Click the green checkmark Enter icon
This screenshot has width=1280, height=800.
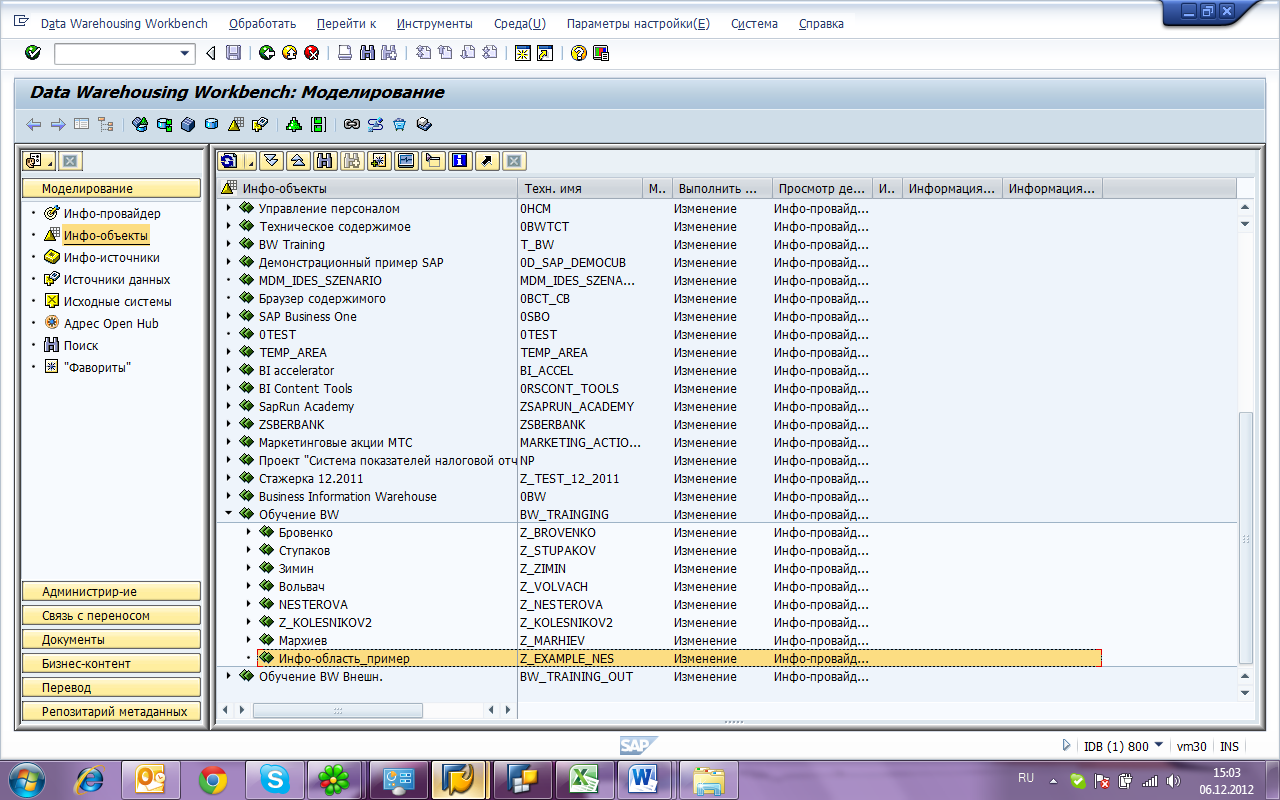pyautogui.click(x=33, y=53)
